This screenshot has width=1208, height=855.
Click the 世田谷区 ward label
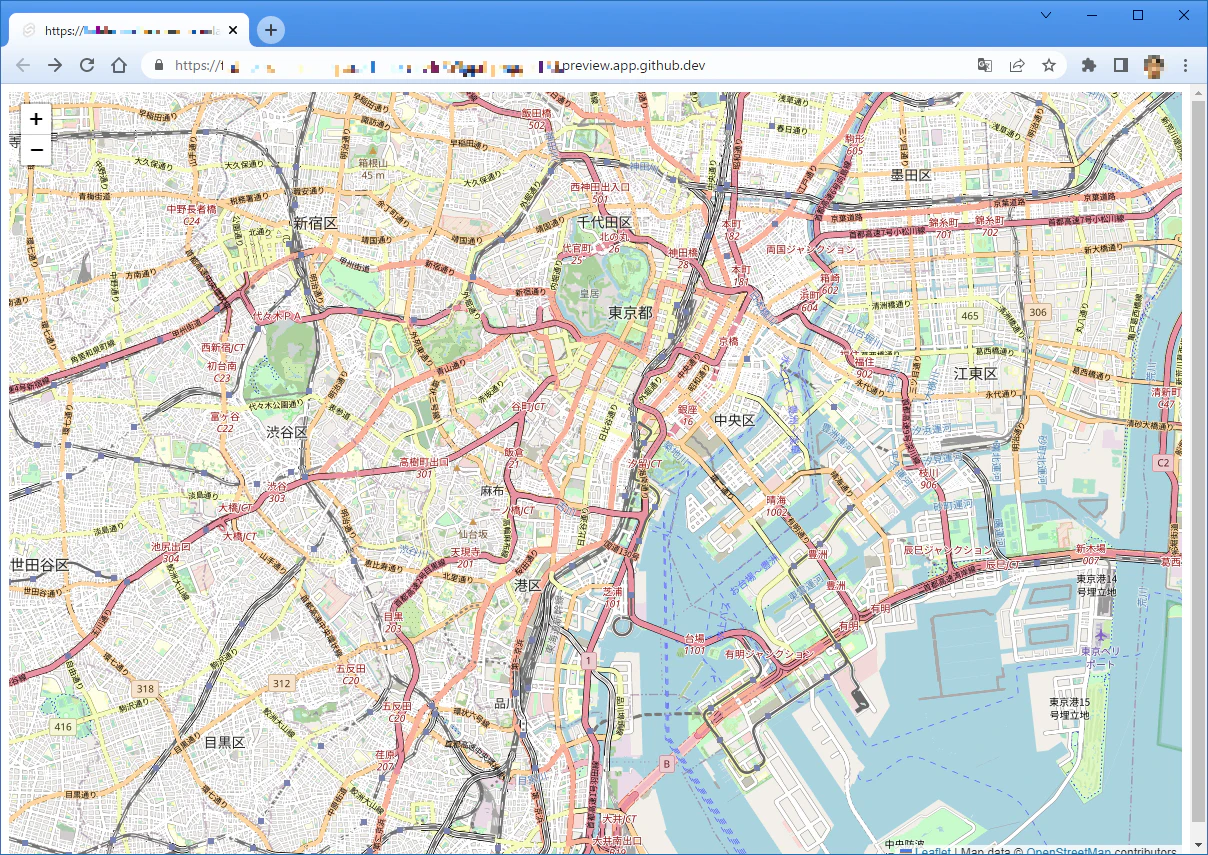coord(40,565)
